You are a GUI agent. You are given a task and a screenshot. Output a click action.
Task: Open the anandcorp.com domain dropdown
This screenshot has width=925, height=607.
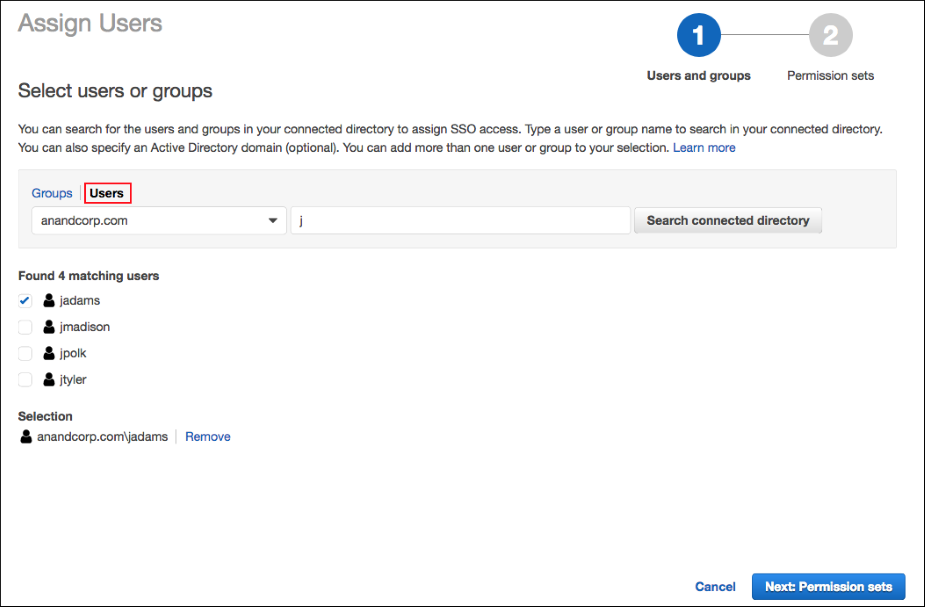point(270,220)
